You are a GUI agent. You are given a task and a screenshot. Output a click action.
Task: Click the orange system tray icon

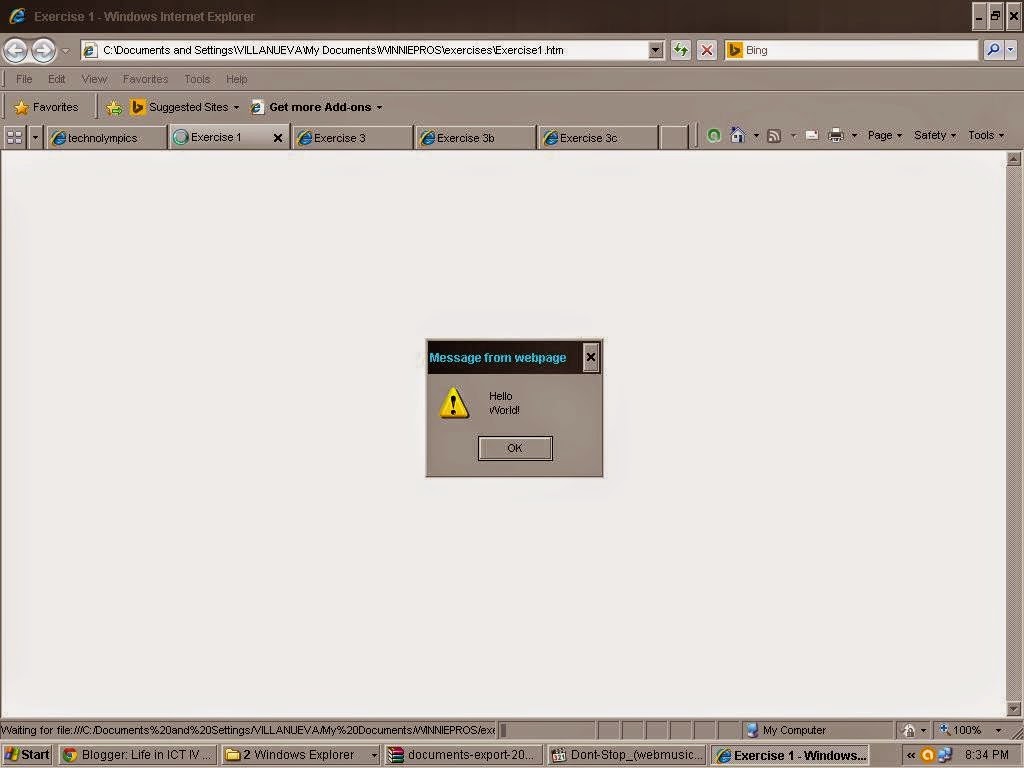(927, 756)
